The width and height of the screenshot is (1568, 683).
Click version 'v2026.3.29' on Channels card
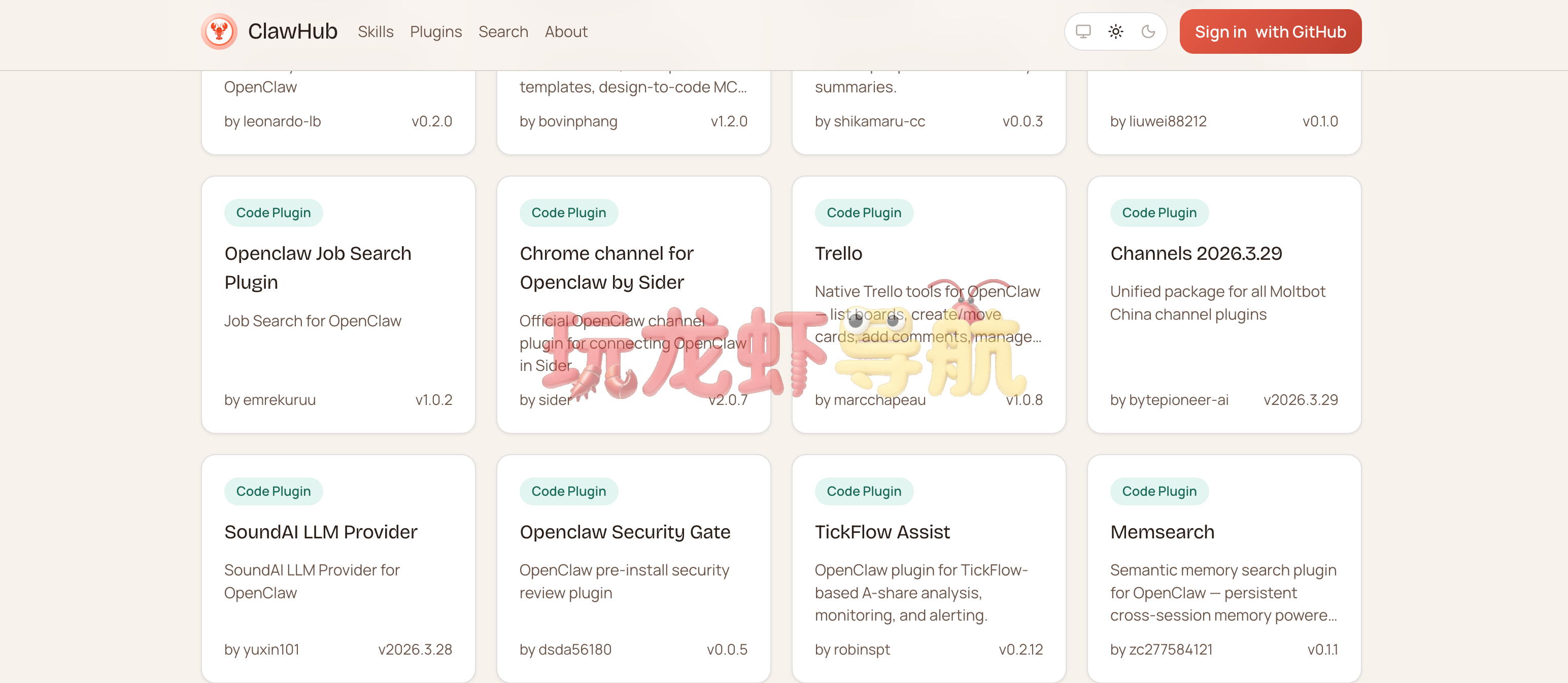(x=1300, y=400)
